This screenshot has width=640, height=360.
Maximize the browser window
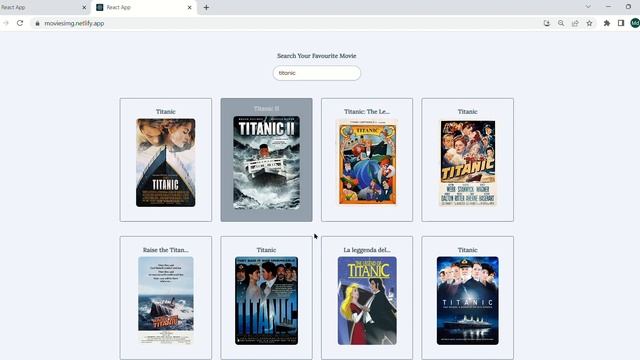click(x=628, y=7)
